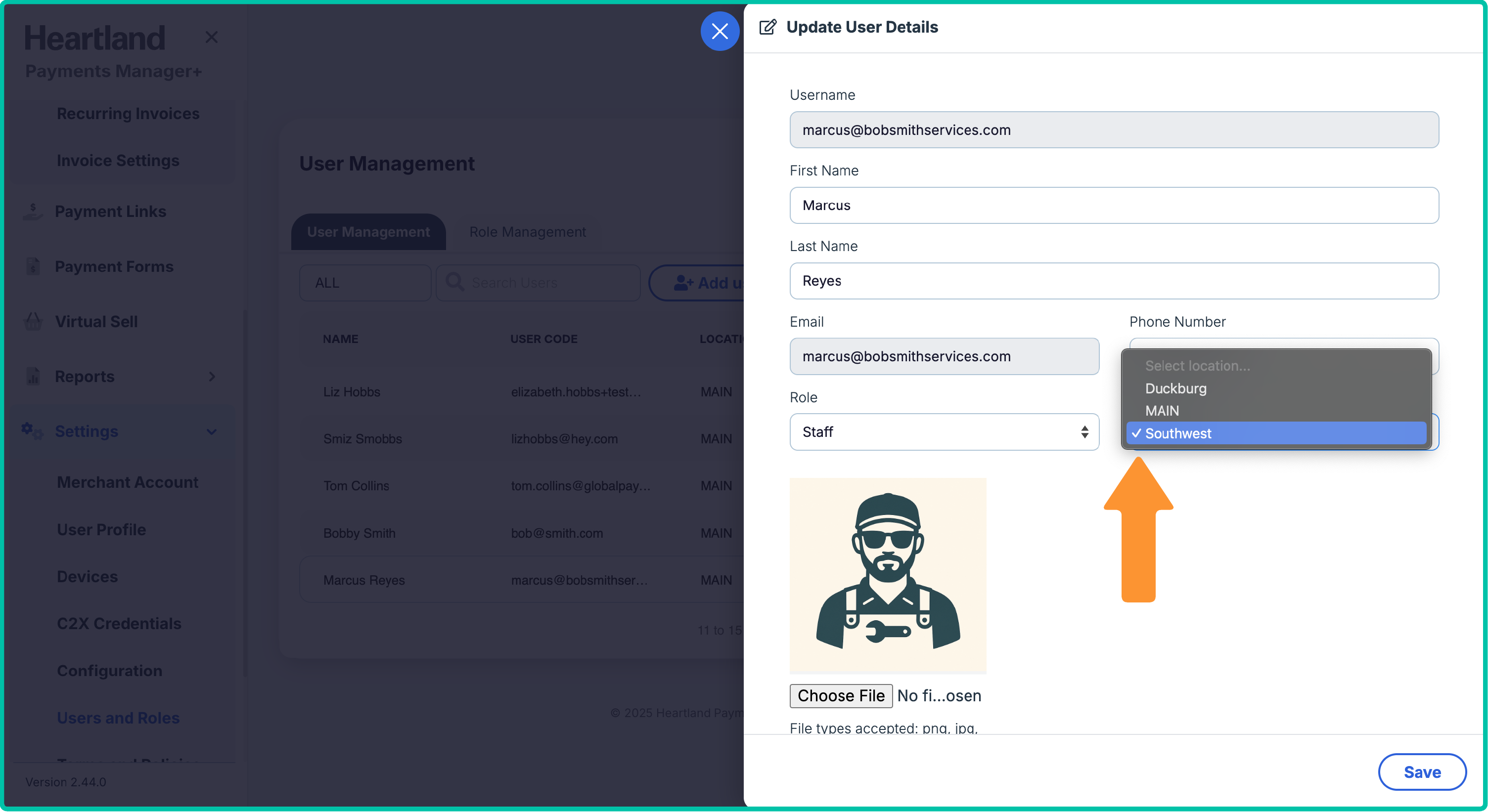The width and height of the screenshot is (1488, 812).
Task: Switch to the Role Management tab
Action: 527,232
